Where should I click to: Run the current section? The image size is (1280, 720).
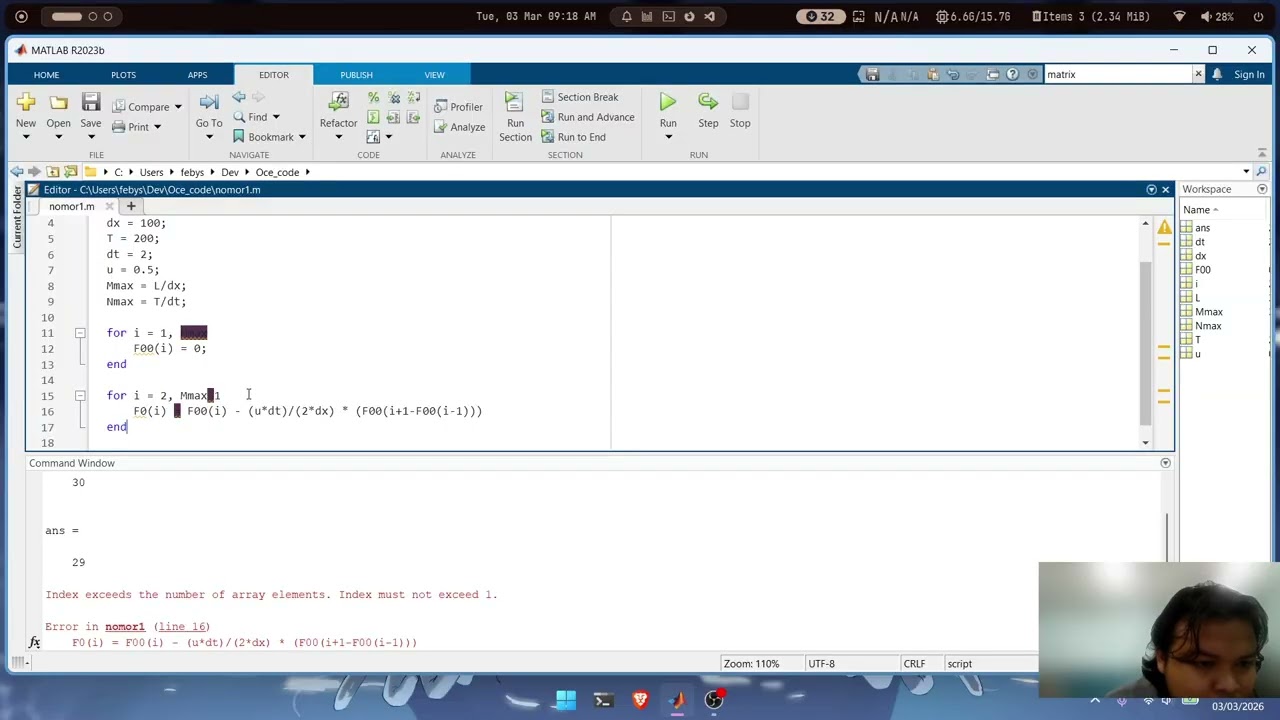click(x=515, y=117)
